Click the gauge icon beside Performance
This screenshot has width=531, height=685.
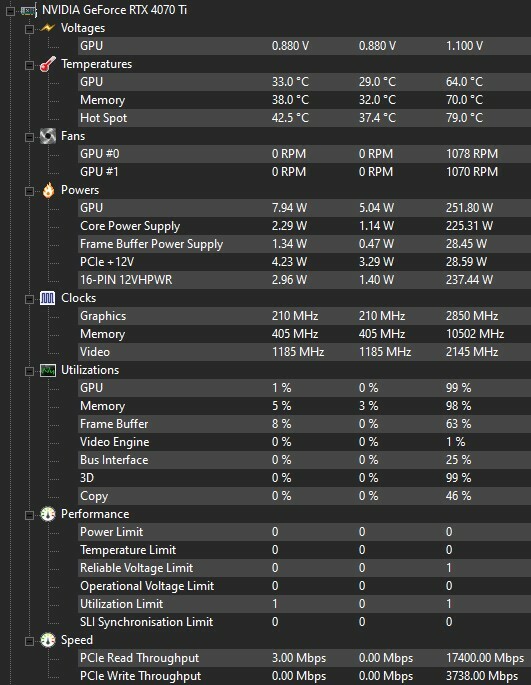(48, 514)
